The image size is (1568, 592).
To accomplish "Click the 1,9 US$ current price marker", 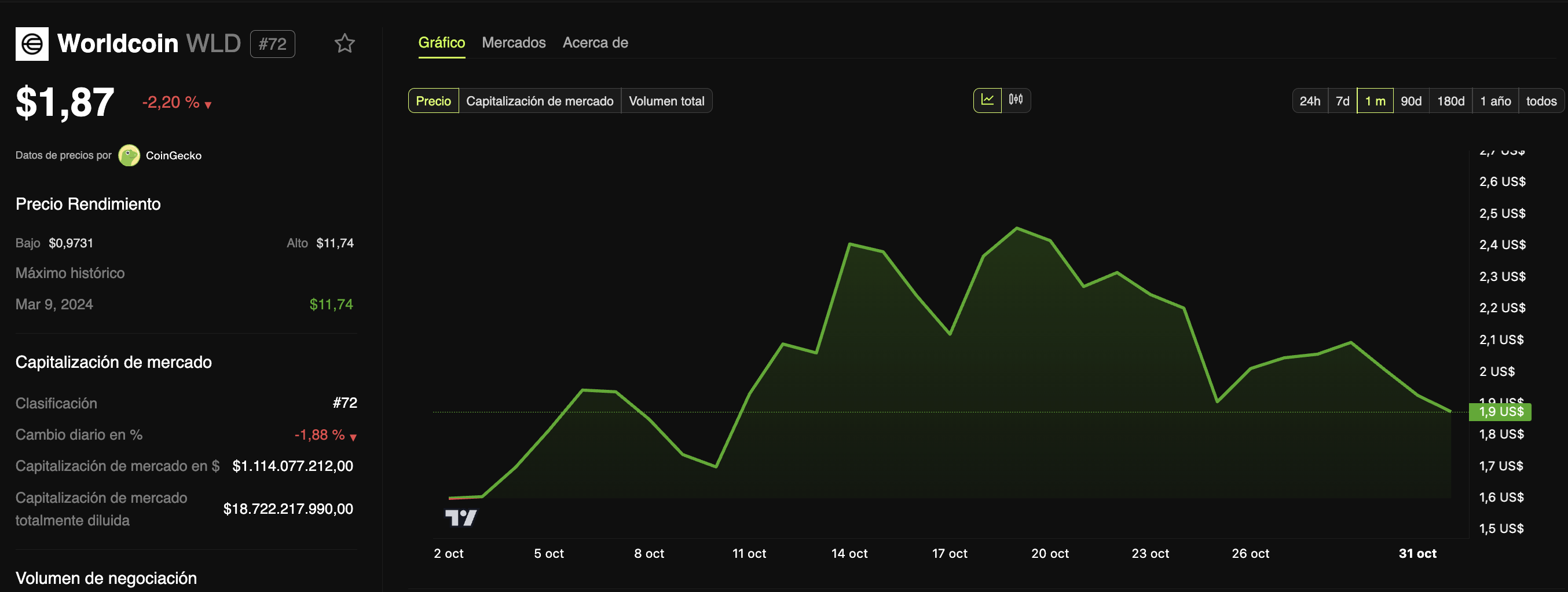I will point(1500,412).
